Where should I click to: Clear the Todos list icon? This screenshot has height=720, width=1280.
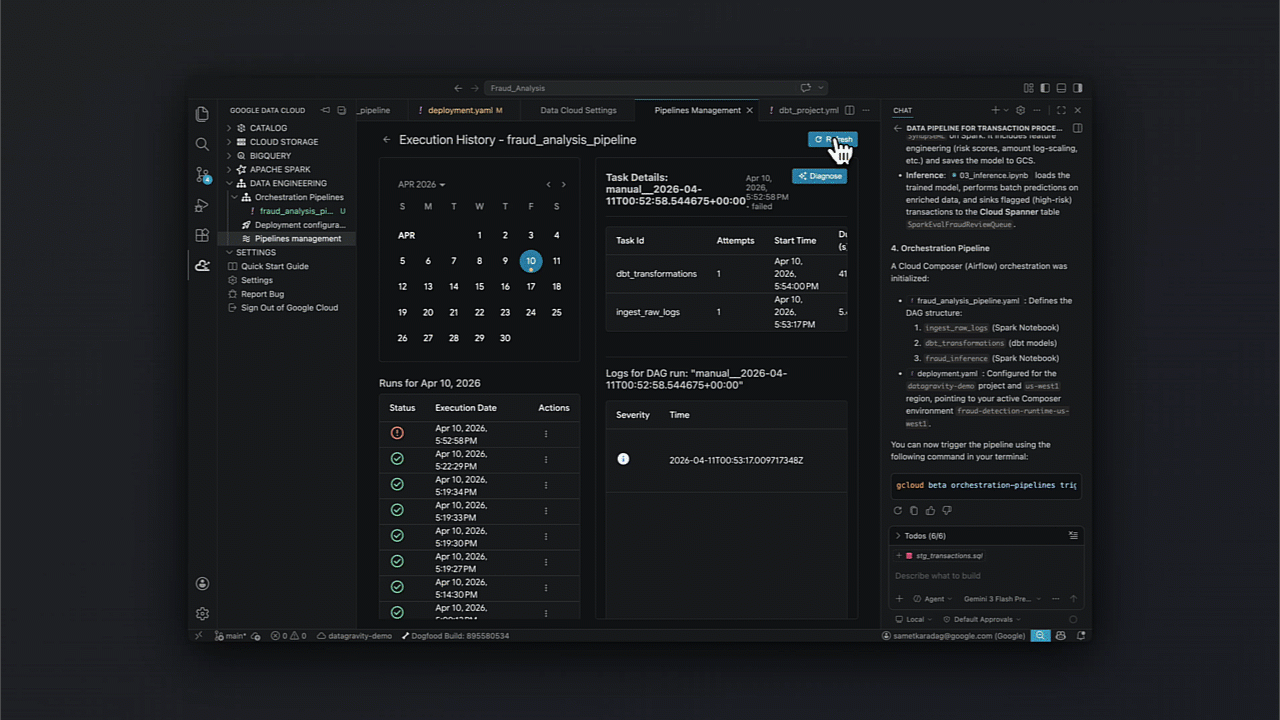point(1073,536)
